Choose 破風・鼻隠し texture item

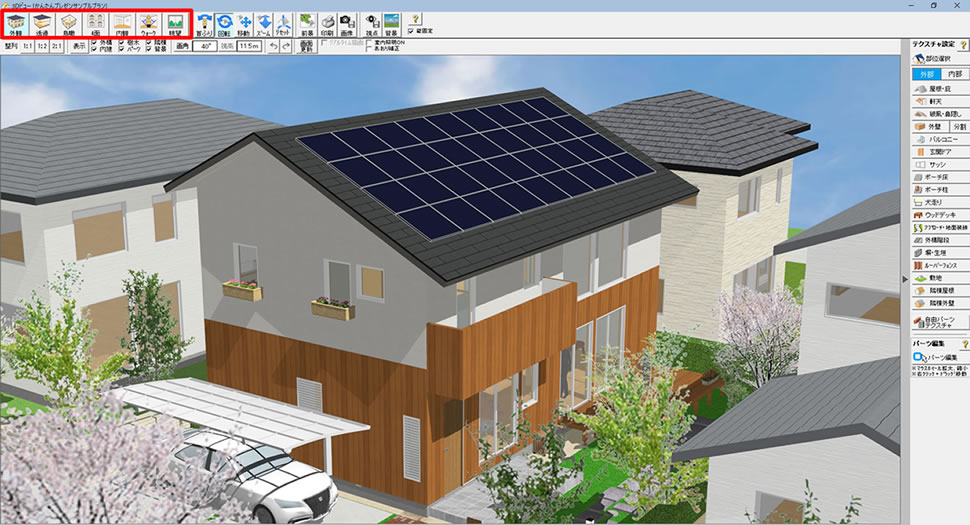pos(940,114)
